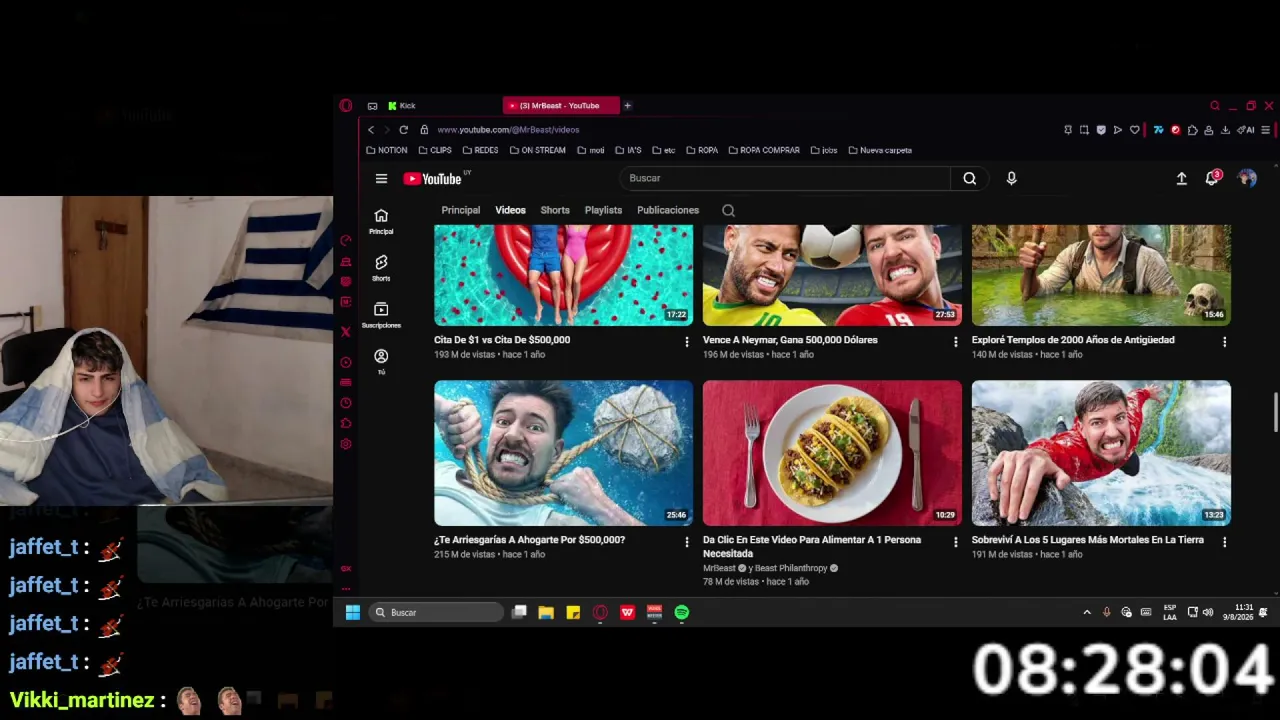This screenshot has width=1280, height=720.
Task: Click the YouTube search magnifier button
Action: click(x=969, y=178)
